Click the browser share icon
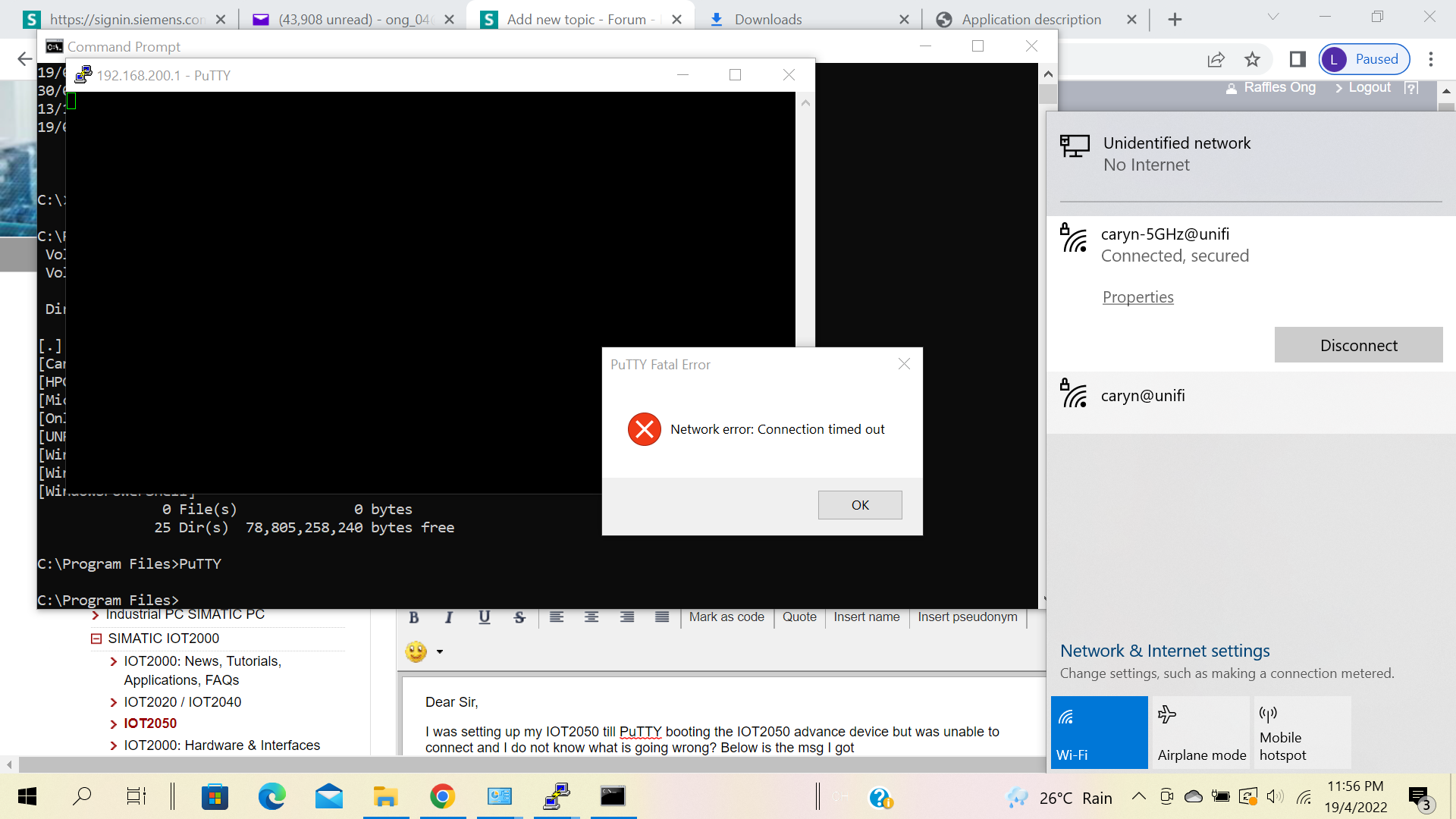 click(x=1216, y=59)
